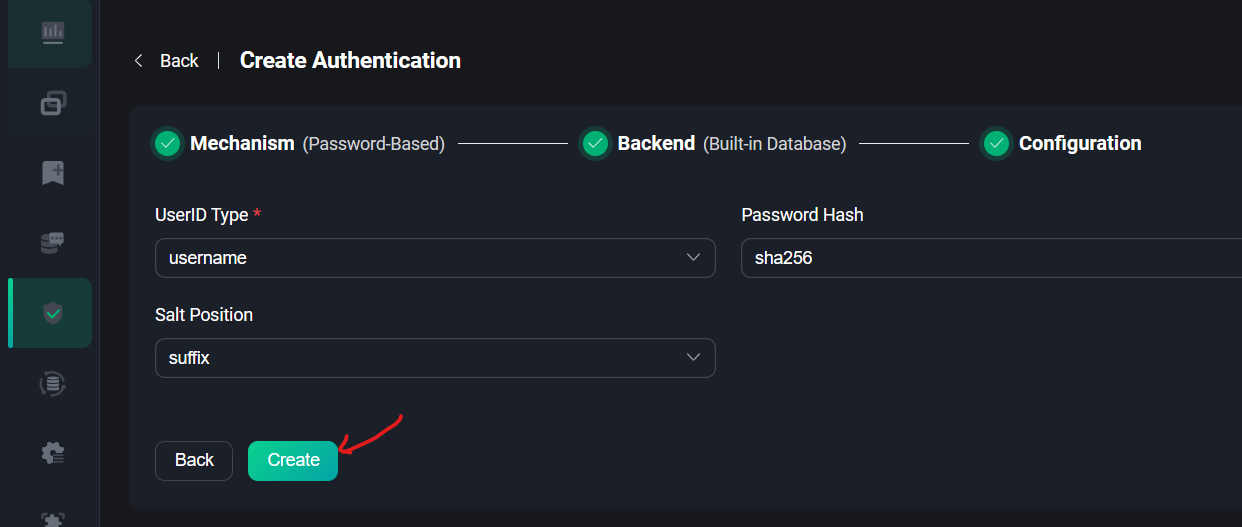The width and height of the screenshot is (1242, 527).
Task: Click the Backend step checkmark circle
Action: point(595,144)
